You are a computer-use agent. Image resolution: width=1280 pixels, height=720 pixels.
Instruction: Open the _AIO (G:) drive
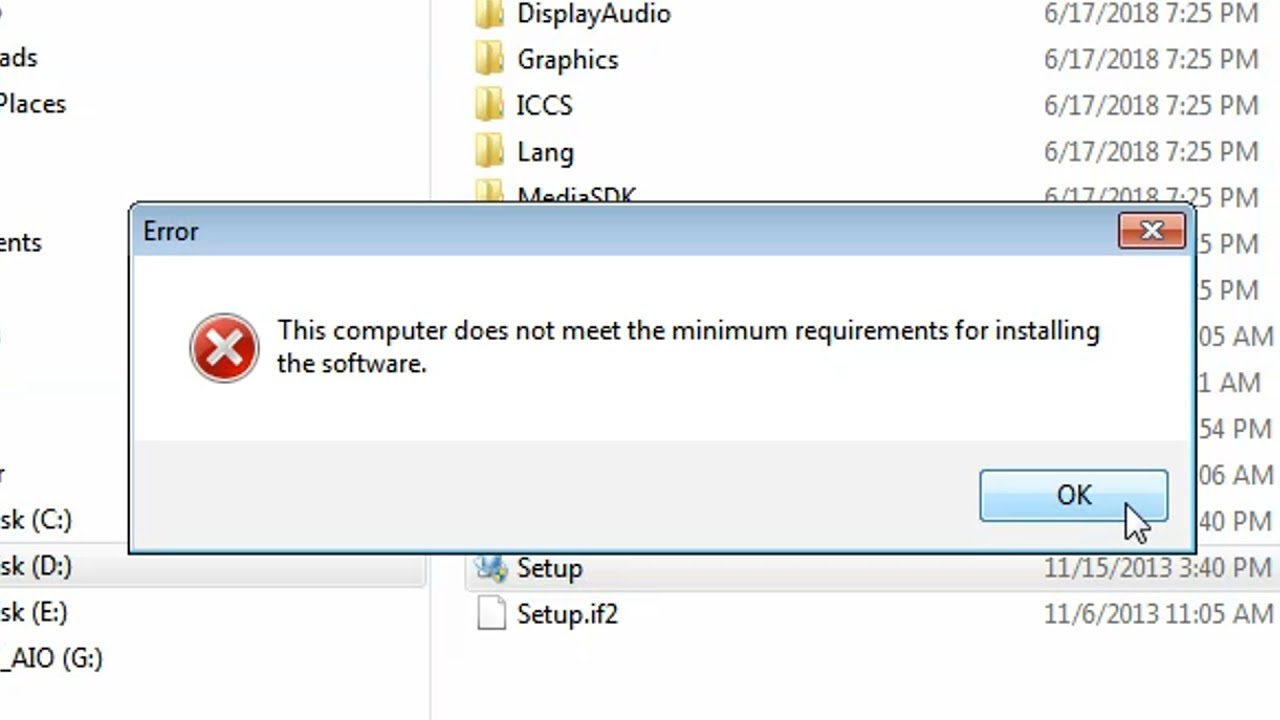click(x=51, y=658)
